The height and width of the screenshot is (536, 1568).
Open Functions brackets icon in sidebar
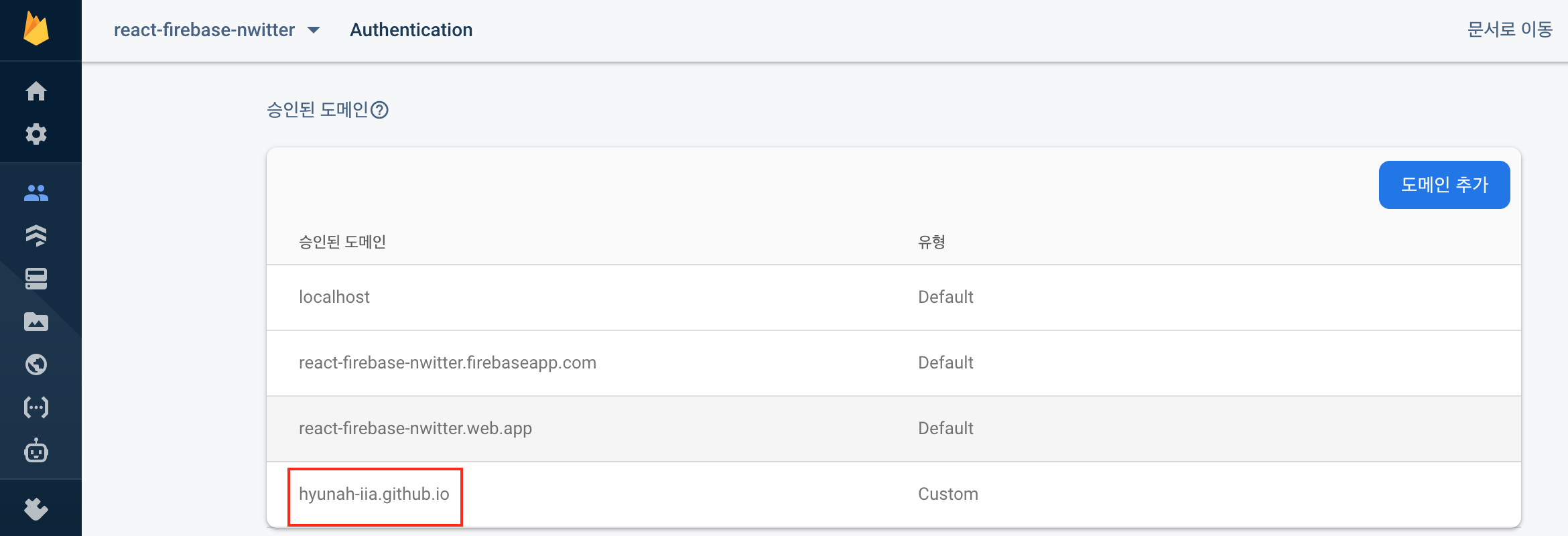point(36,407)
